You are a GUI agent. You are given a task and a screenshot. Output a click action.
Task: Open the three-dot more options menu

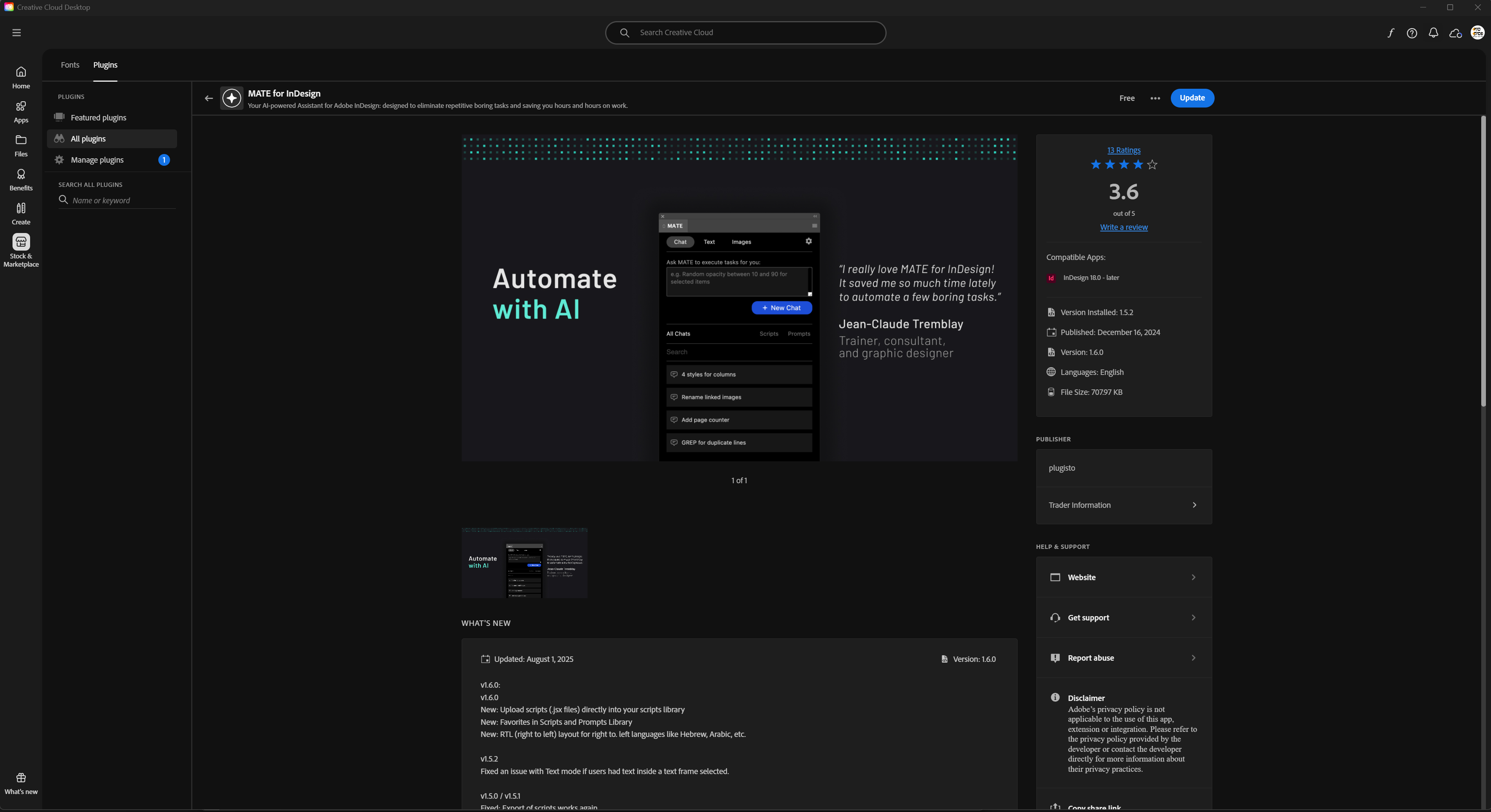click(1155, 99)
